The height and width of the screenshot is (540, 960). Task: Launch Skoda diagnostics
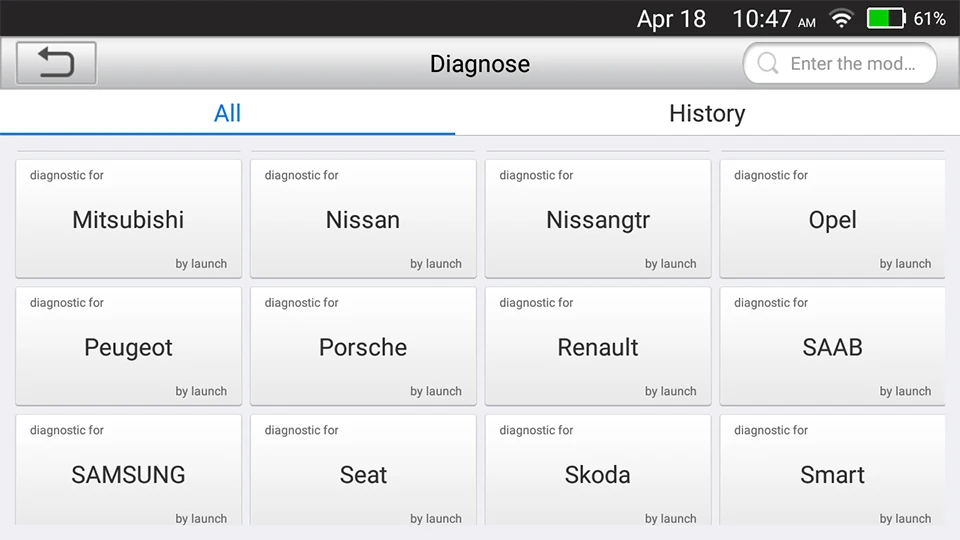(x=598, y=474)
